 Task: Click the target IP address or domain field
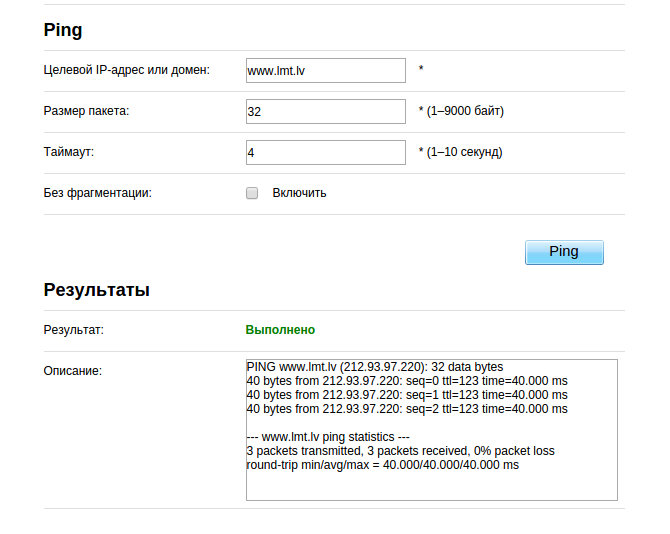(325, 70)
